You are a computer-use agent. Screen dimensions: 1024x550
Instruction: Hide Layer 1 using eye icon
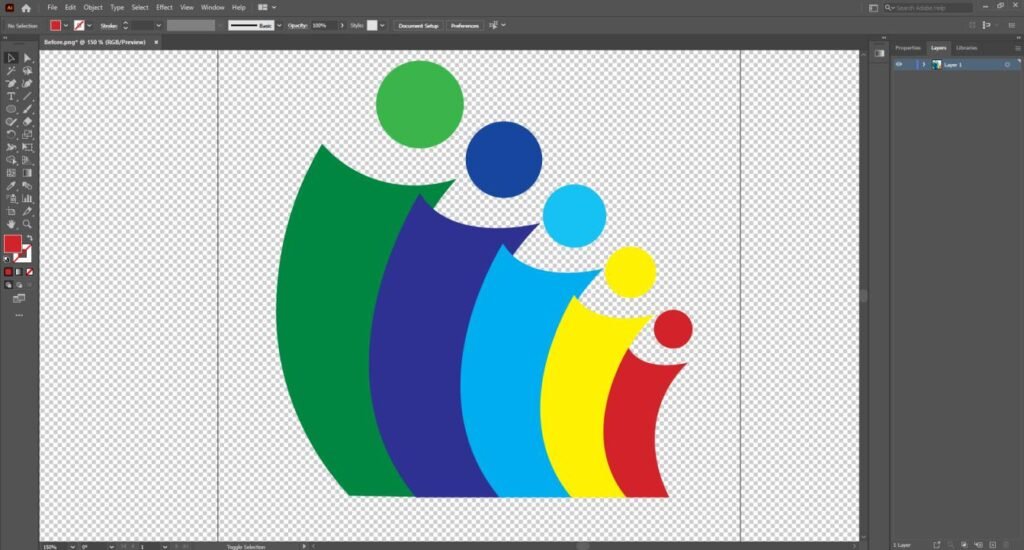899,65
